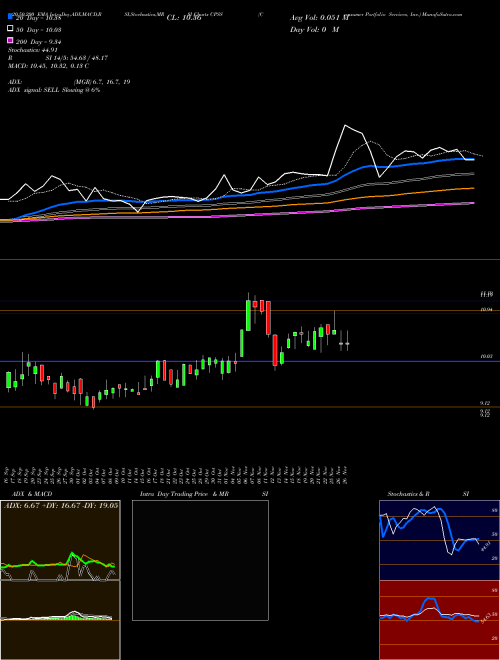Click the blue Stochastics sub-chart panel
The width and height of the screenshot is (500, 660).
pos(439,540)
